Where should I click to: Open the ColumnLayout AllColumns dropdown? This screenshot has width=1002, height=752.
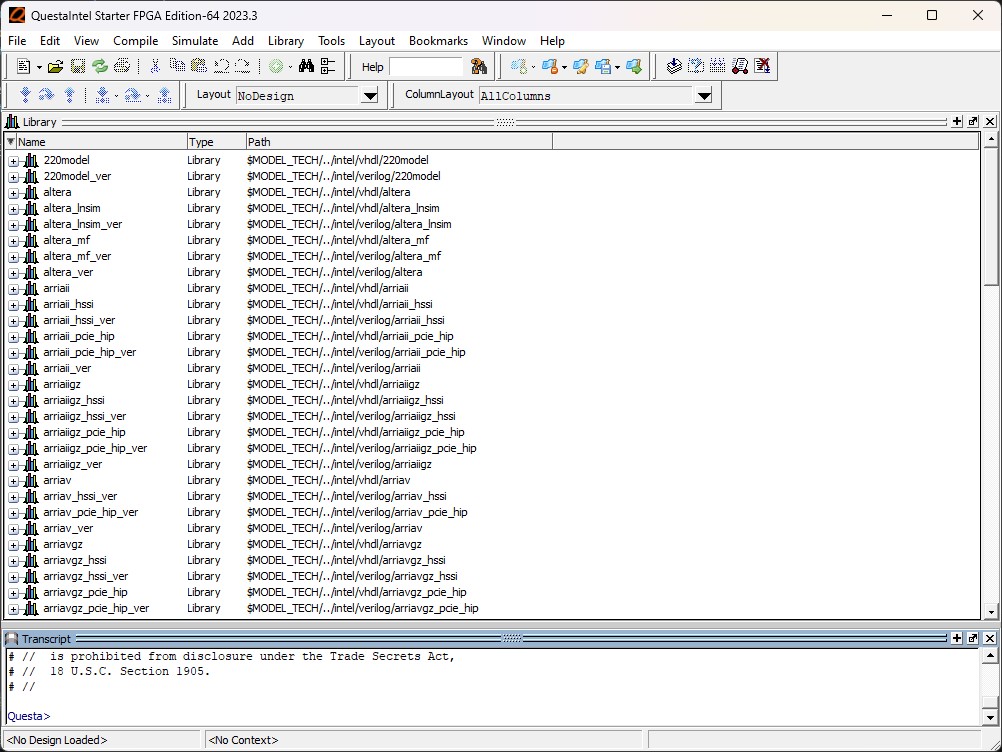[x=704, y=96]
